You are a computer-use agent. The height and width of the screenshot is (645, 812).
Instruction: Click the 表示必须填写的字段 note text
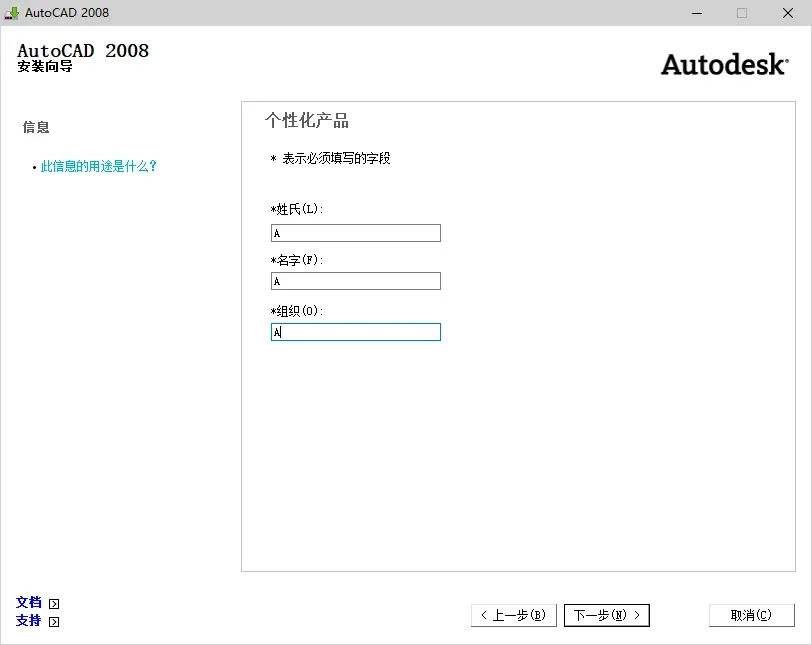click(x=336, y=158)
